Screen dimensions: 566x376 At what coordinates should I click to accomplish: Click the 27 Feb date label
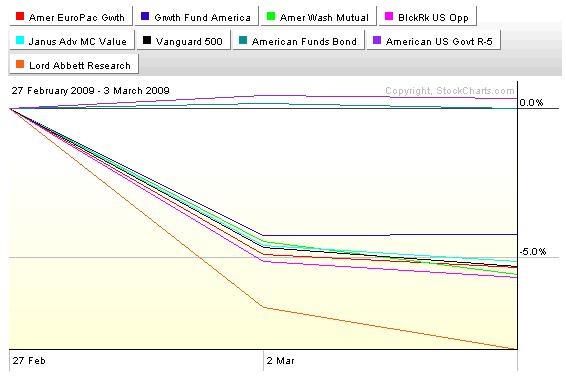(x=29, y=360)
